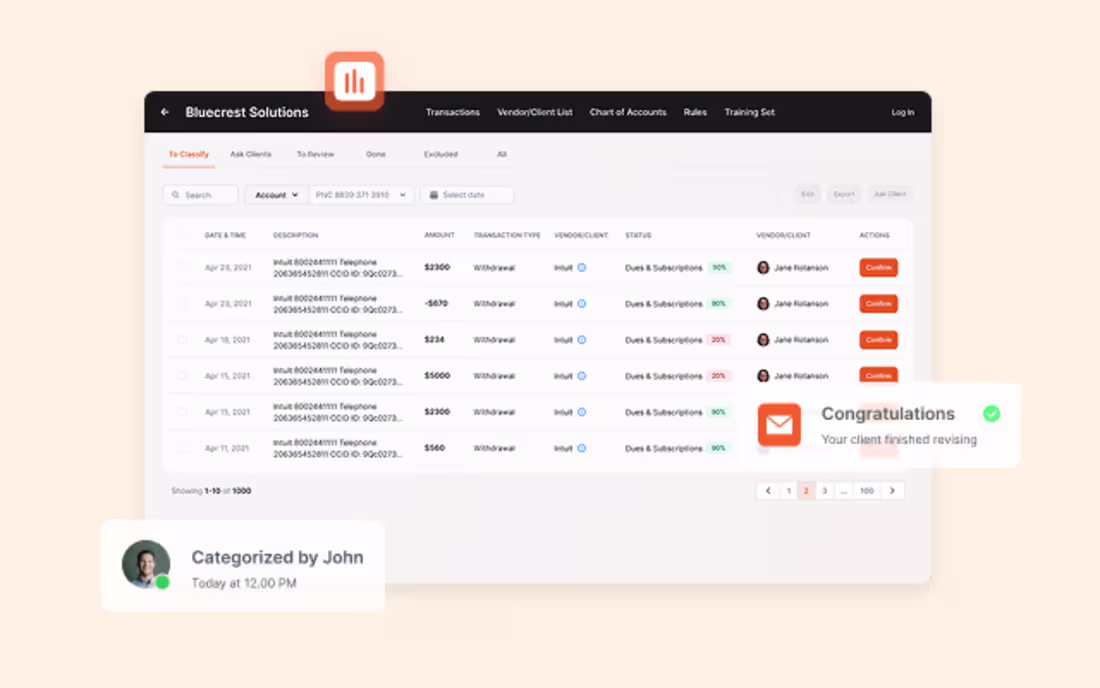This screenshot has height=688, width=1100.
Task: Open the Select date picker
Action: pos(467,195)
